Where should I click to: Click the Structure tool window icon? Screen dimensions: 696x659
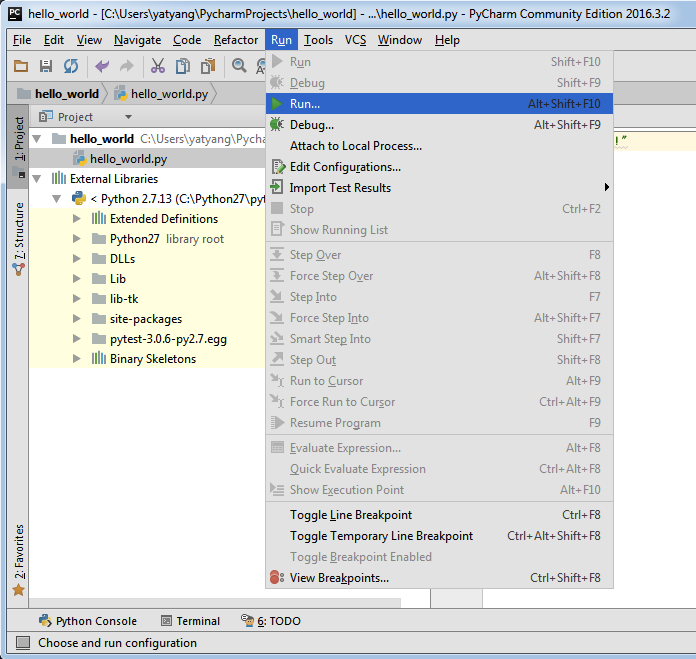(x=19, y=269)
